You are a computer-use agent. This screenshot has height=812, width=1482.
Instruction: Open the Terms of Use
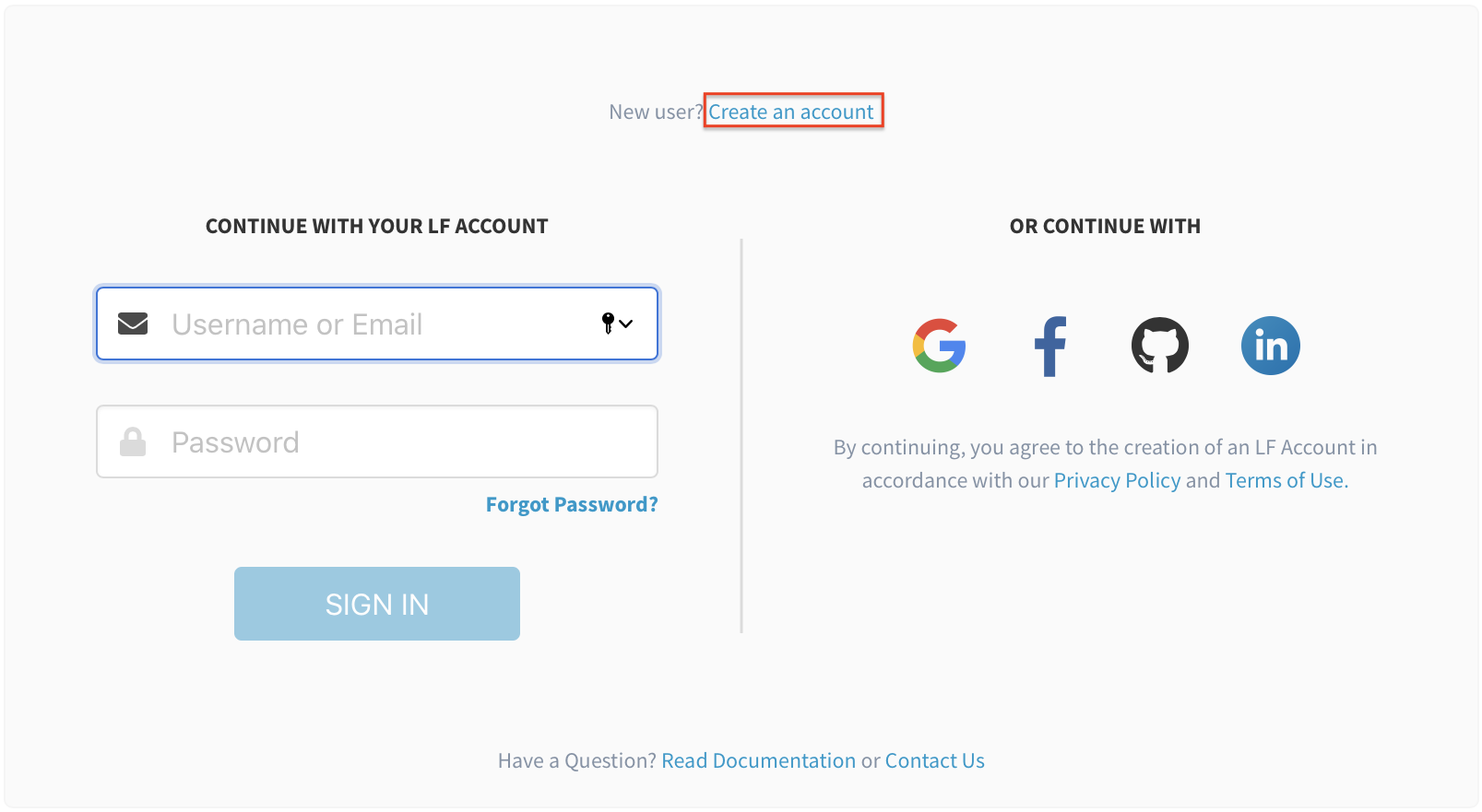[1284, 479]
